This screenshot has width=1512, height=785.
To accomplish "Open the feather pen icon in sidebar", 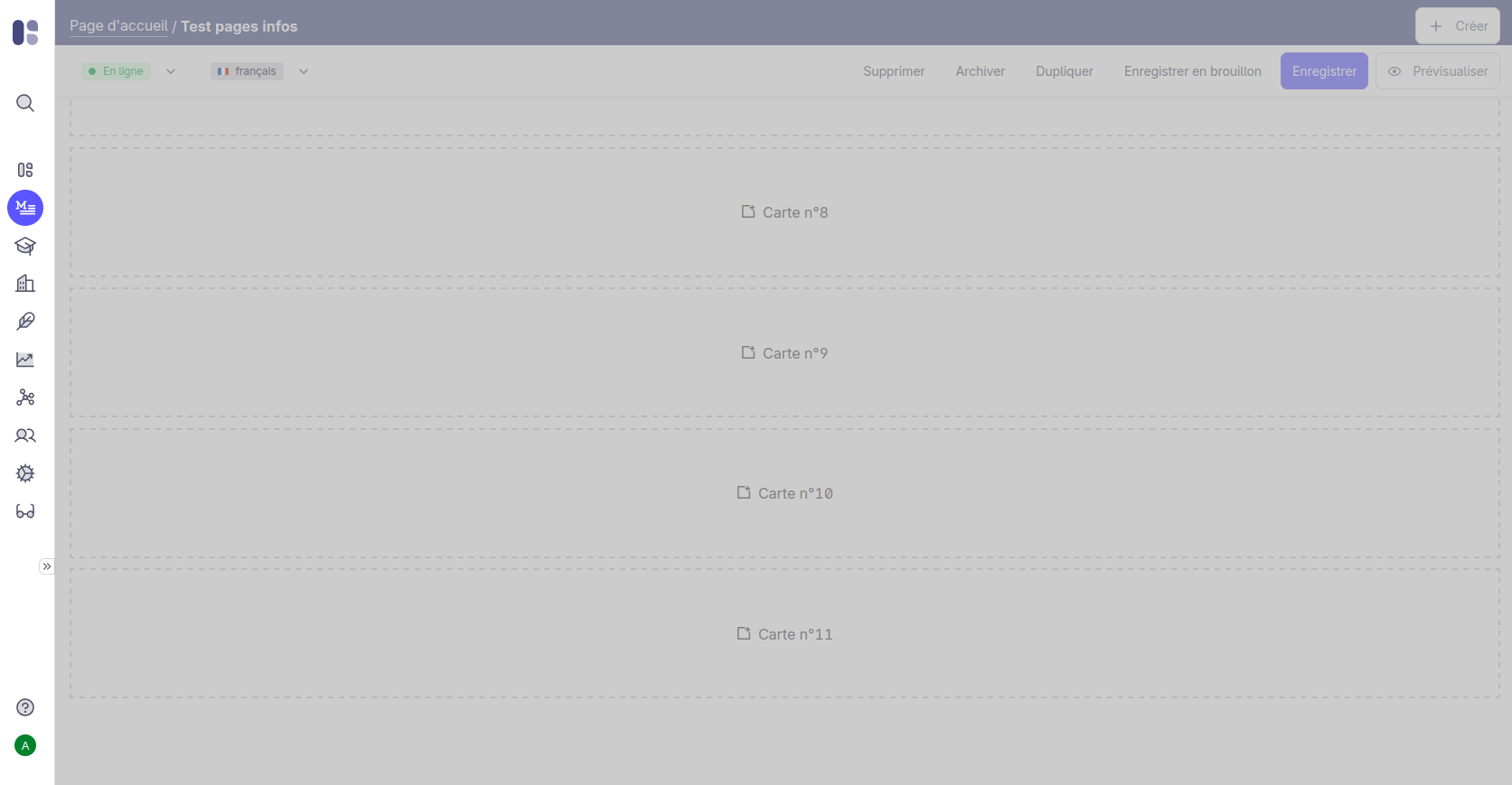I will [25, 322].
